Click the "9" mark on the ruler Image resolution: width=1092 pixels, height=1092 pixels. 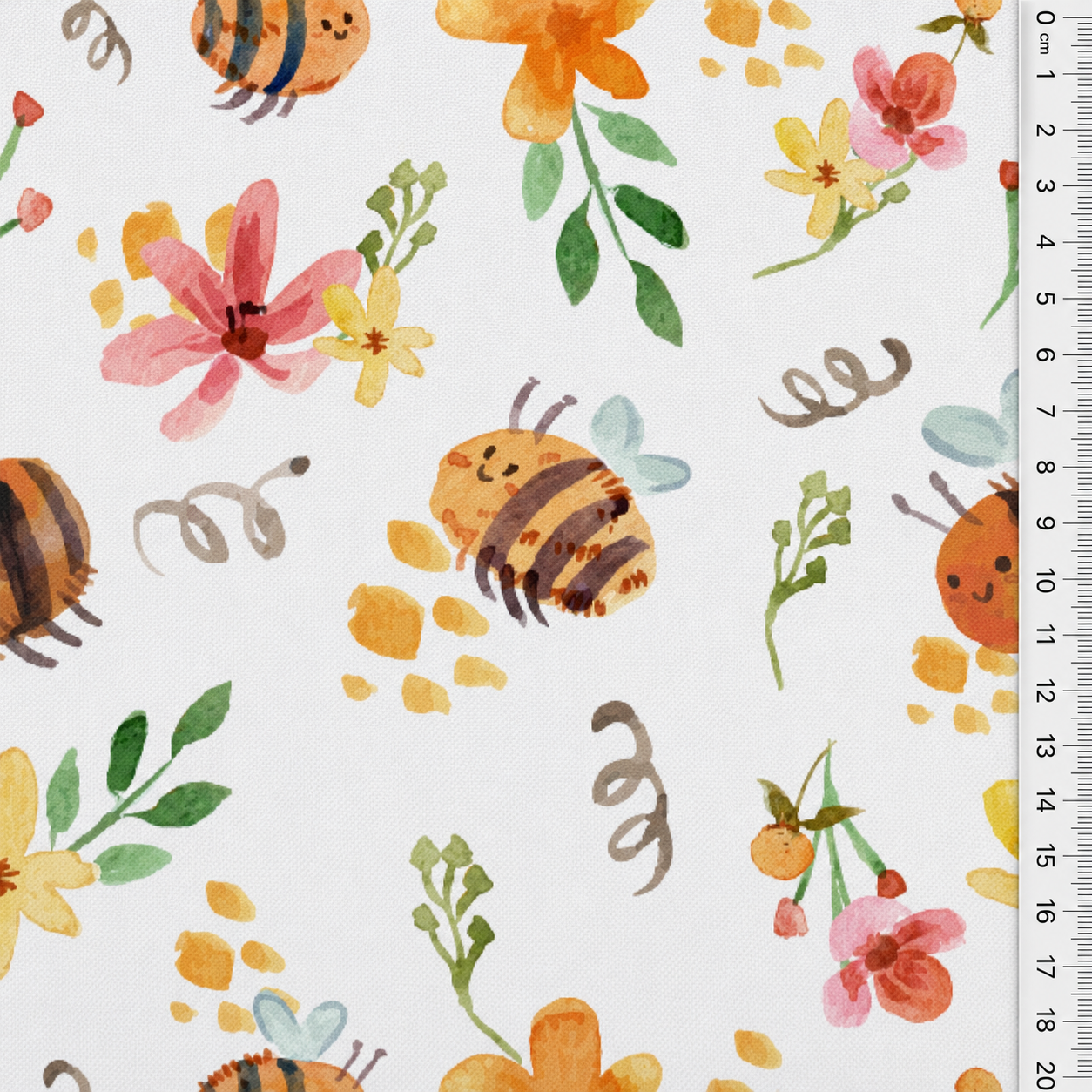coord(1045,523)
